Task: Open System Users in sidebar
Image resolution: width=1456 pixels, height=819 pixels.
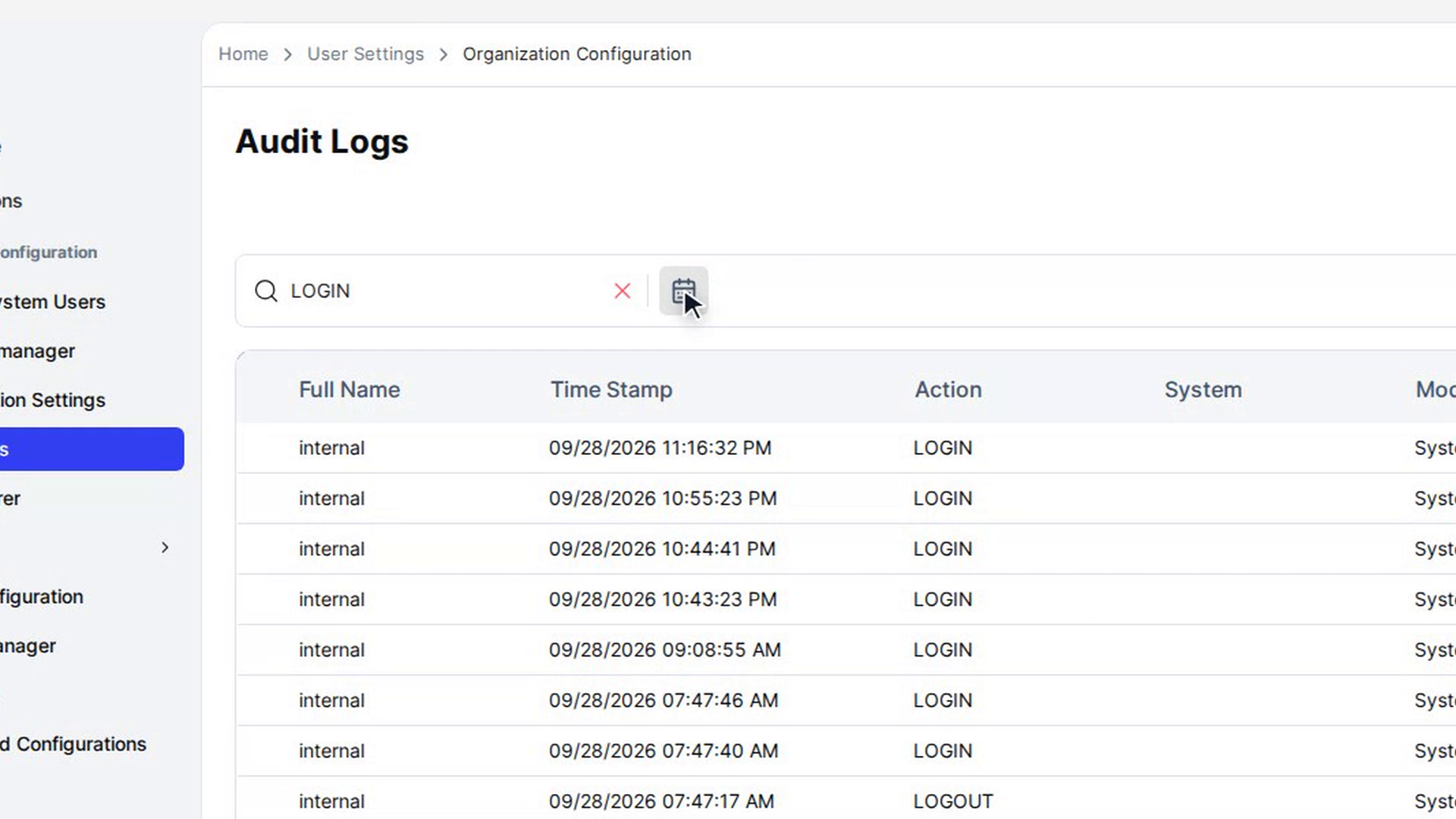Action: tap(53, 302)
